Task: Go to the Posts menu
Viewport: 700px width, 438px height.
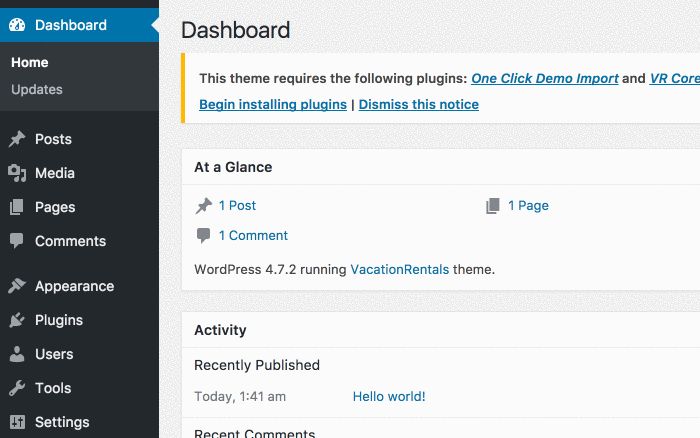Action: tap(53, 139)
